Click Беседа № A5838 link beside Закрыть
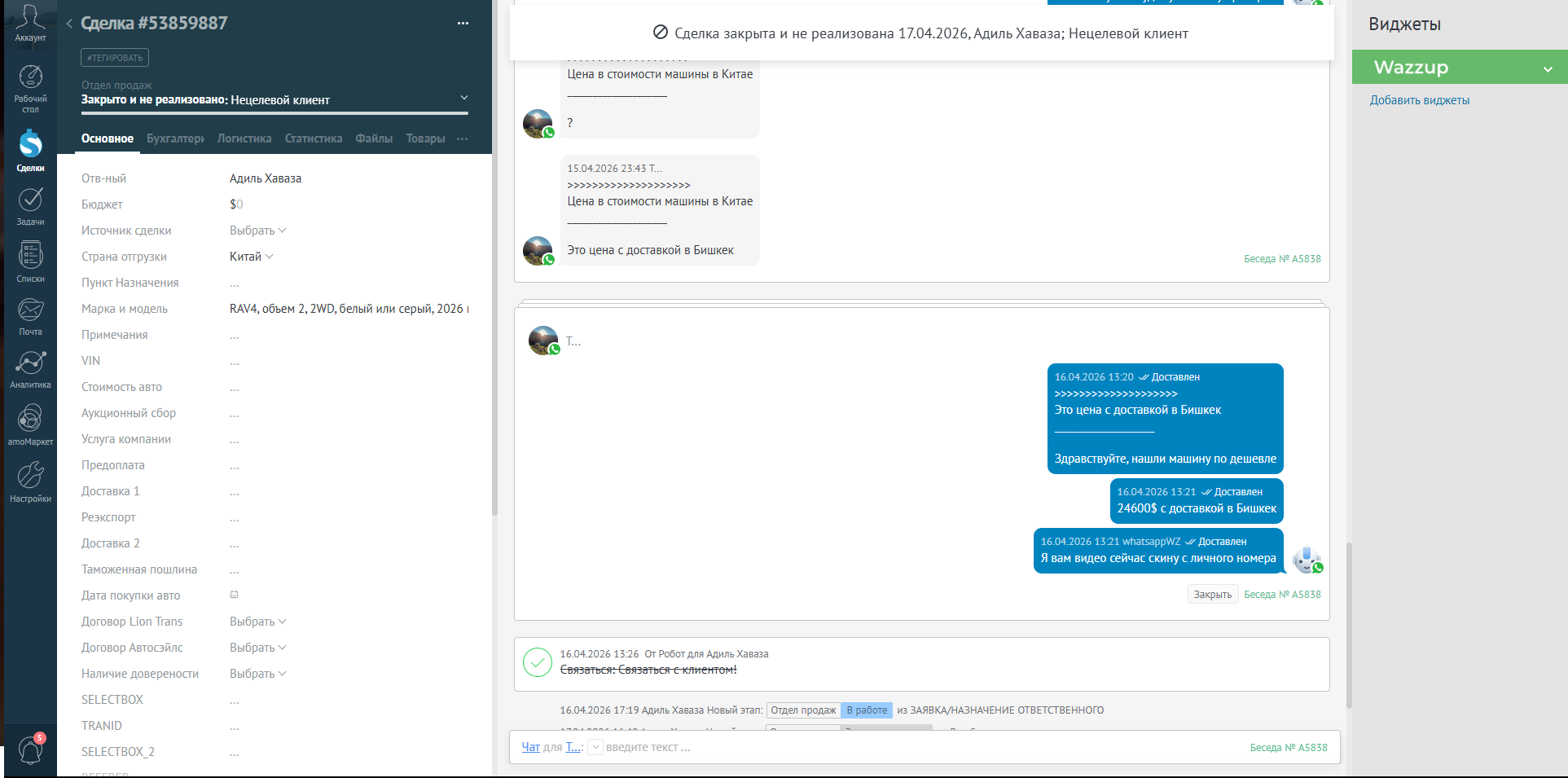Image resolution: width=1568 pixels, height=778 pixels. point(1282,595)
